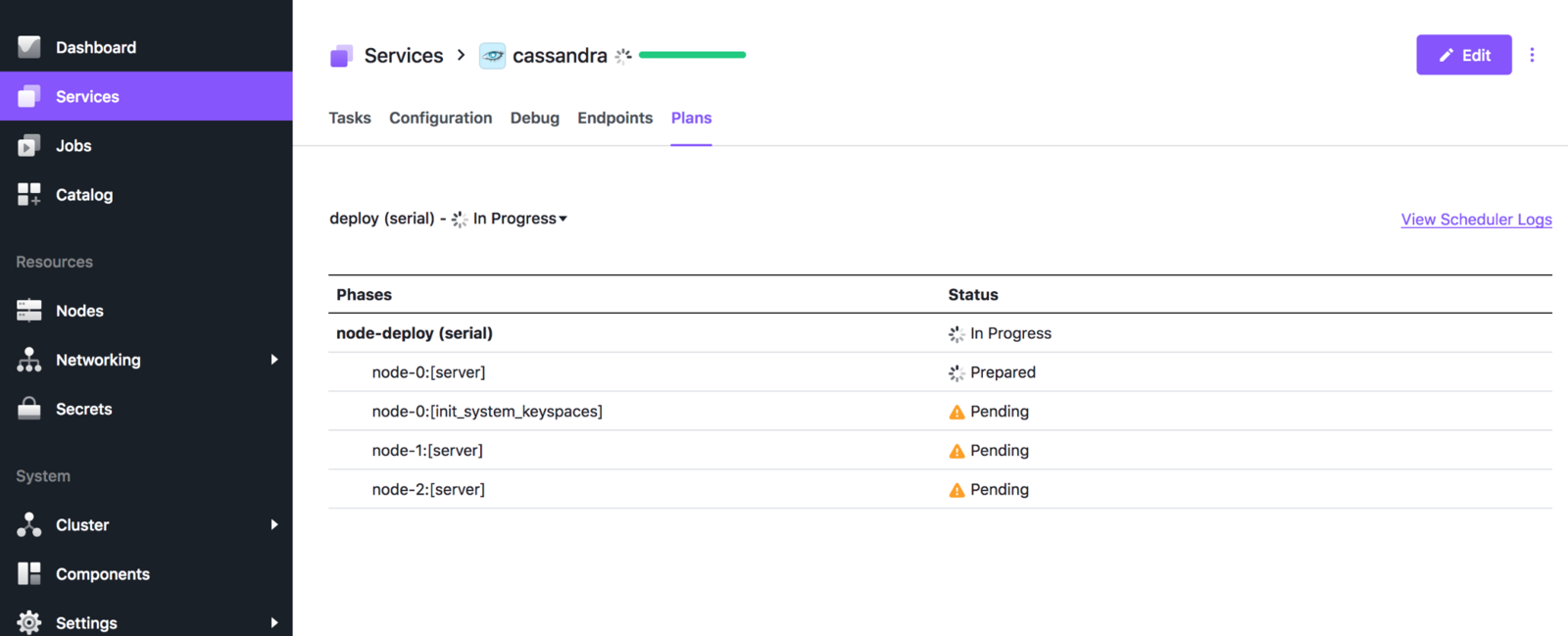Image resolution: width=1568 pixels, height=636 pixels.
Task: Click the Catalog grid icon
Action: (29, 194)
